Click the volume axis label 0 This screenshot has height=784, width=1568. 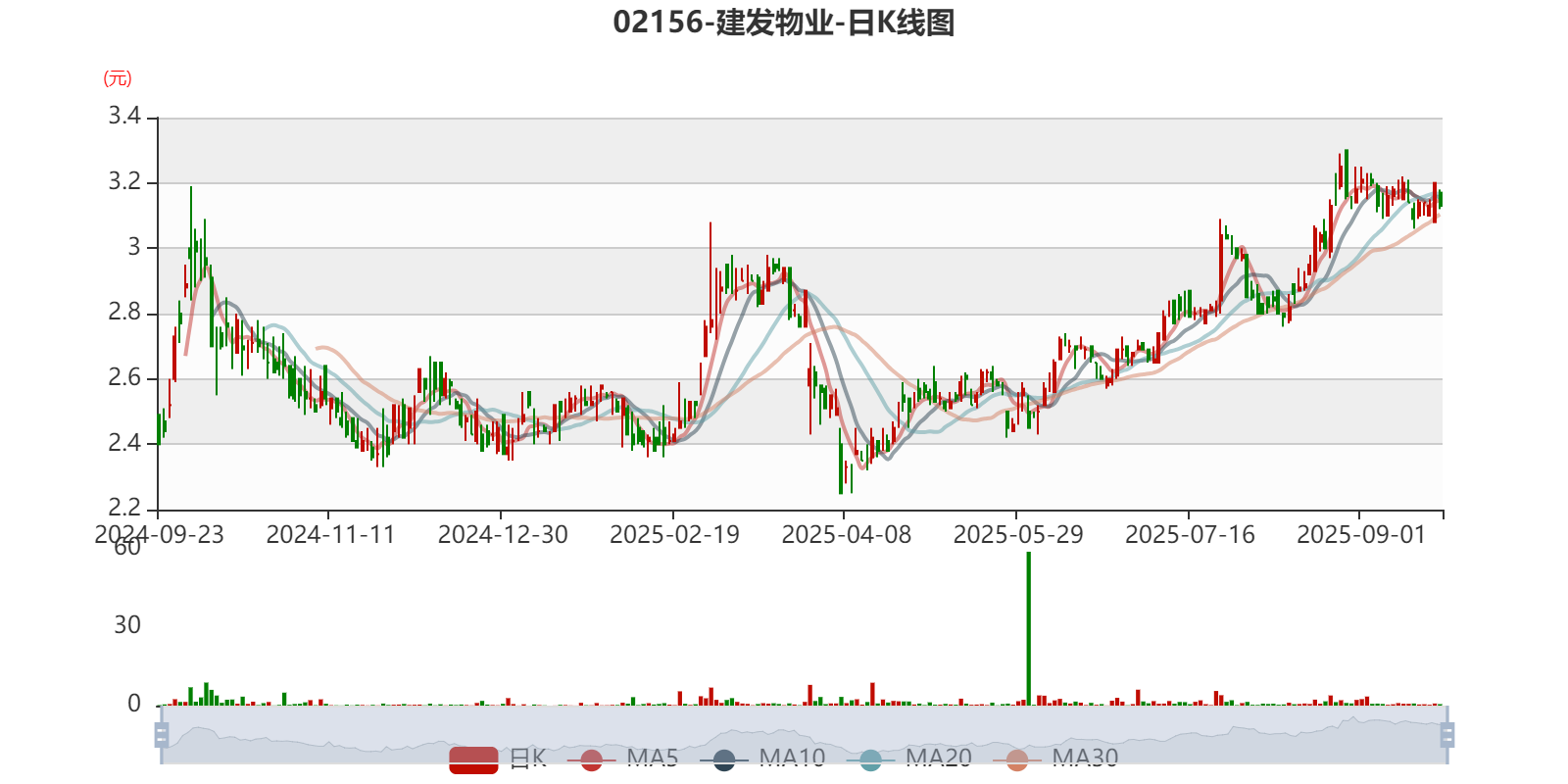click(134, 704)
